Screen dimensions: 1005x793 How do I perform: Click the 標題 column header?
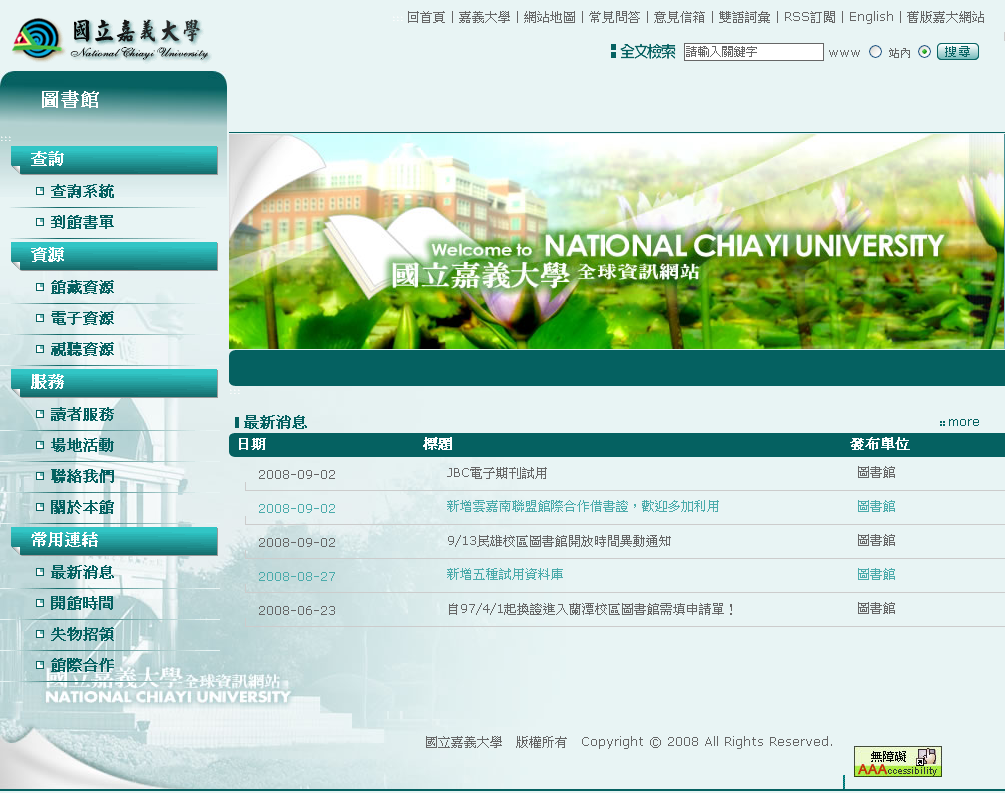438,444
